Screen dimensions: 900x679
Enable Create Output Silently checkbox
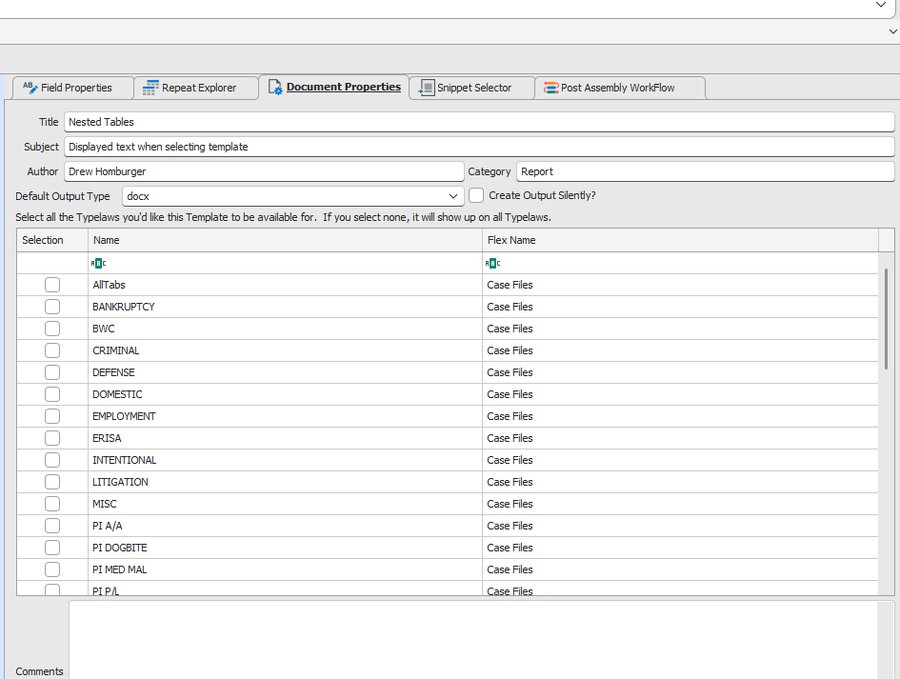(476, 195)
